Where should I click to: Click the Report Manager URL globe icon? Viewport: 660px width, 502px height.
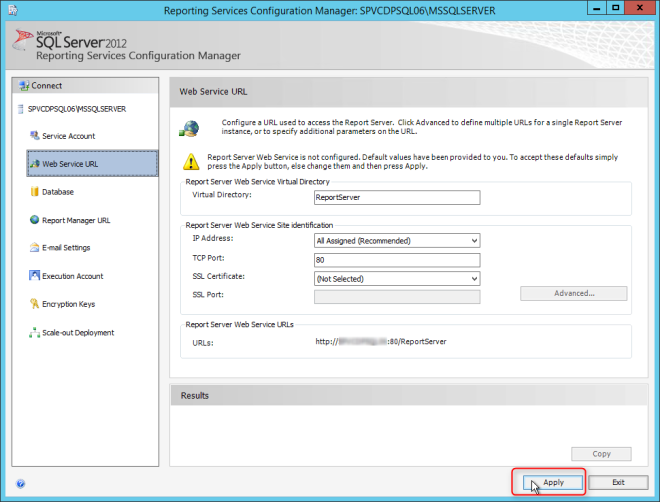click(x=35, y=220)
